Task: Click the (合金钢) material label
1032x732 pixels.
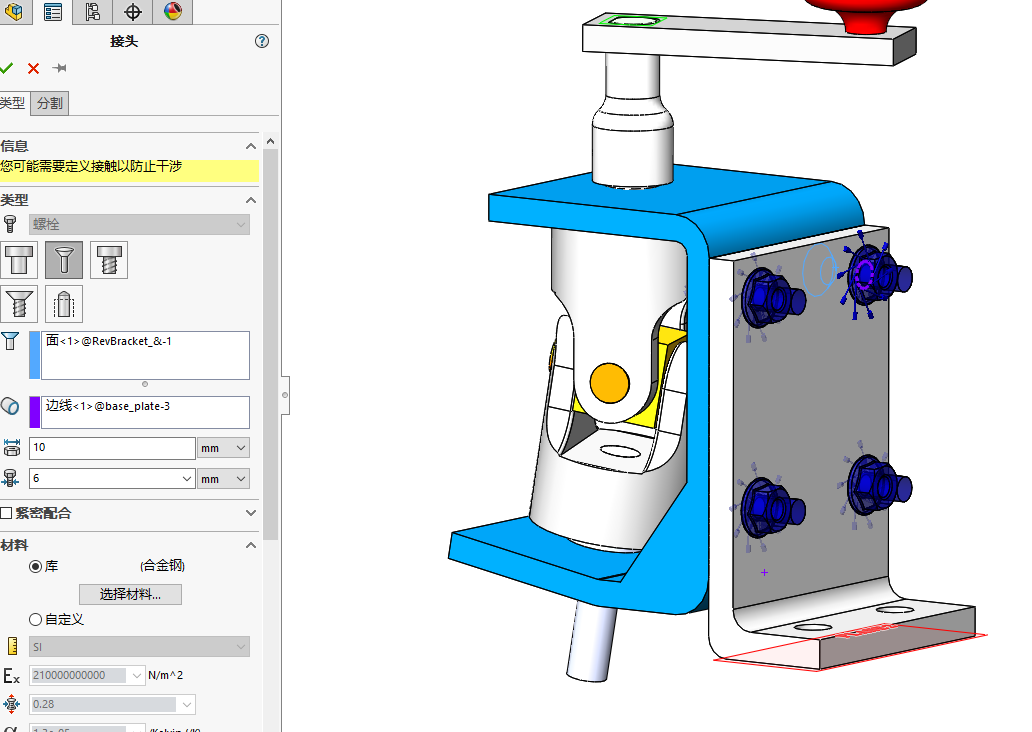Action: 162,565
